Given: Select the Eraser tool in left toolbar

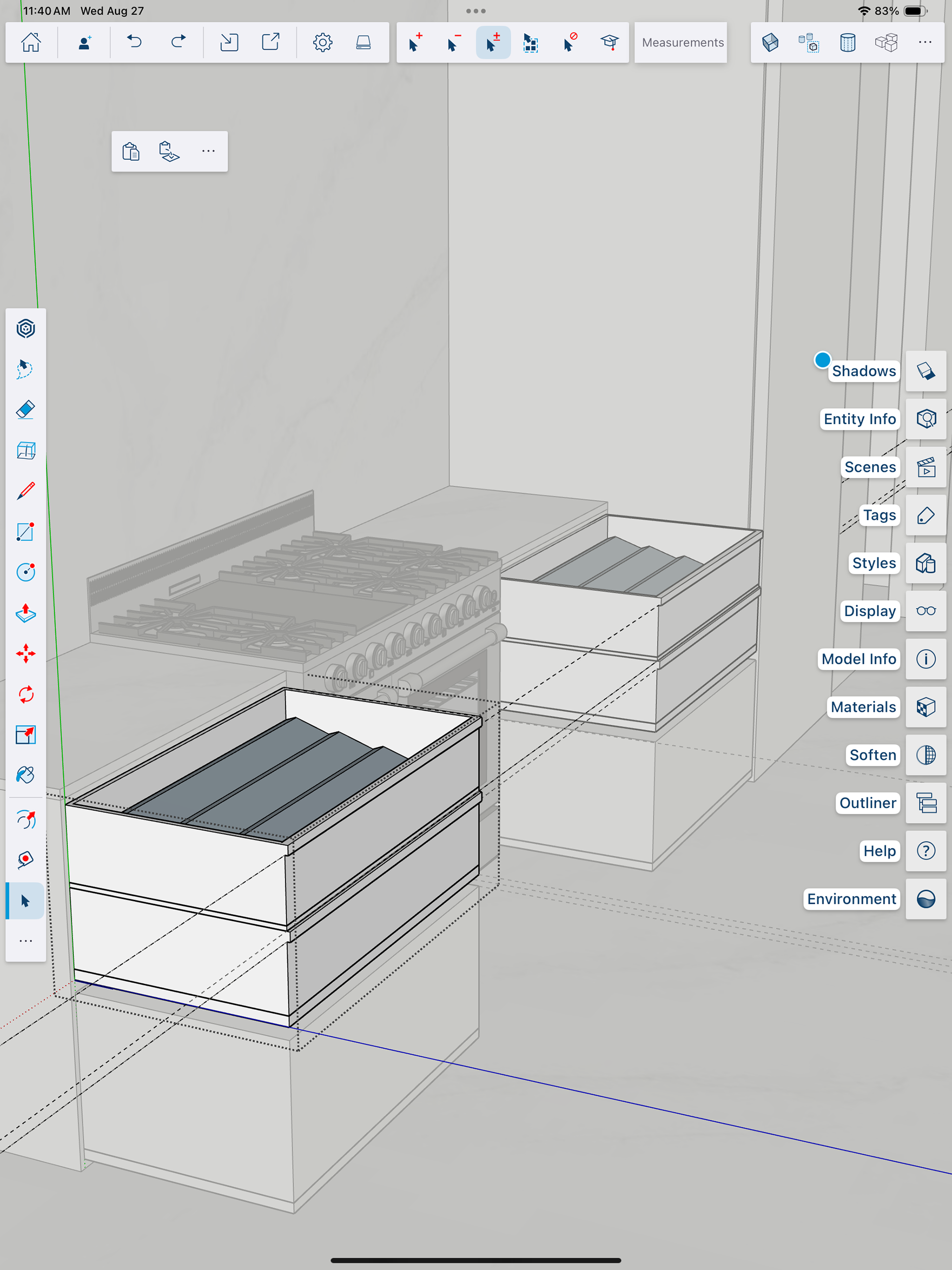Looking at the screenshot, I should pos(26,410).
